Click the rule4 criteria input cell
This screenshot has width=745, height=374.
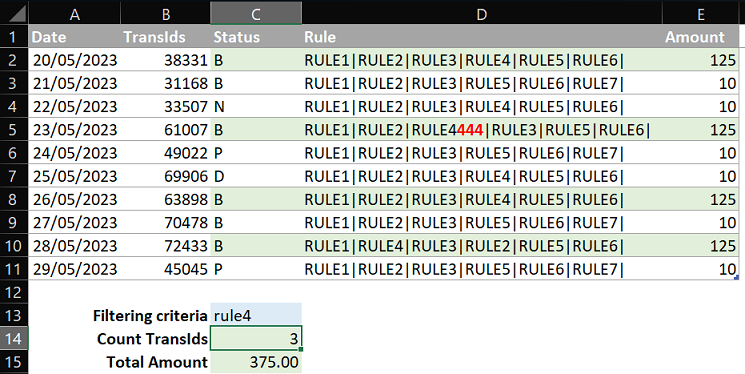pyautogui.click(x=256, y=316)
